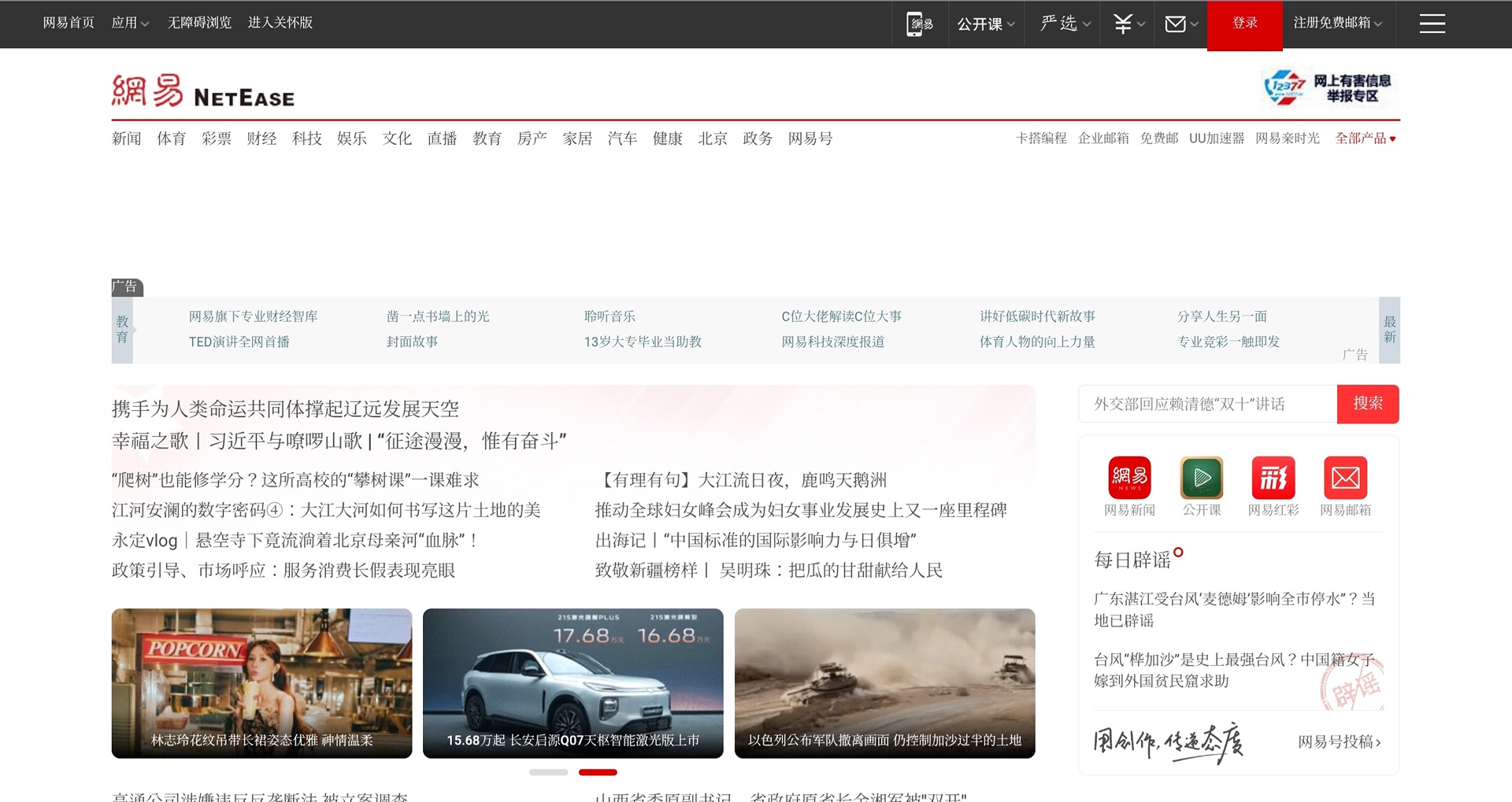Image resolution: width=1512 pixels, height=802 pixels.
Task: Open 政策引导、市场呼应 headline
Action: (x=283, y=571)
